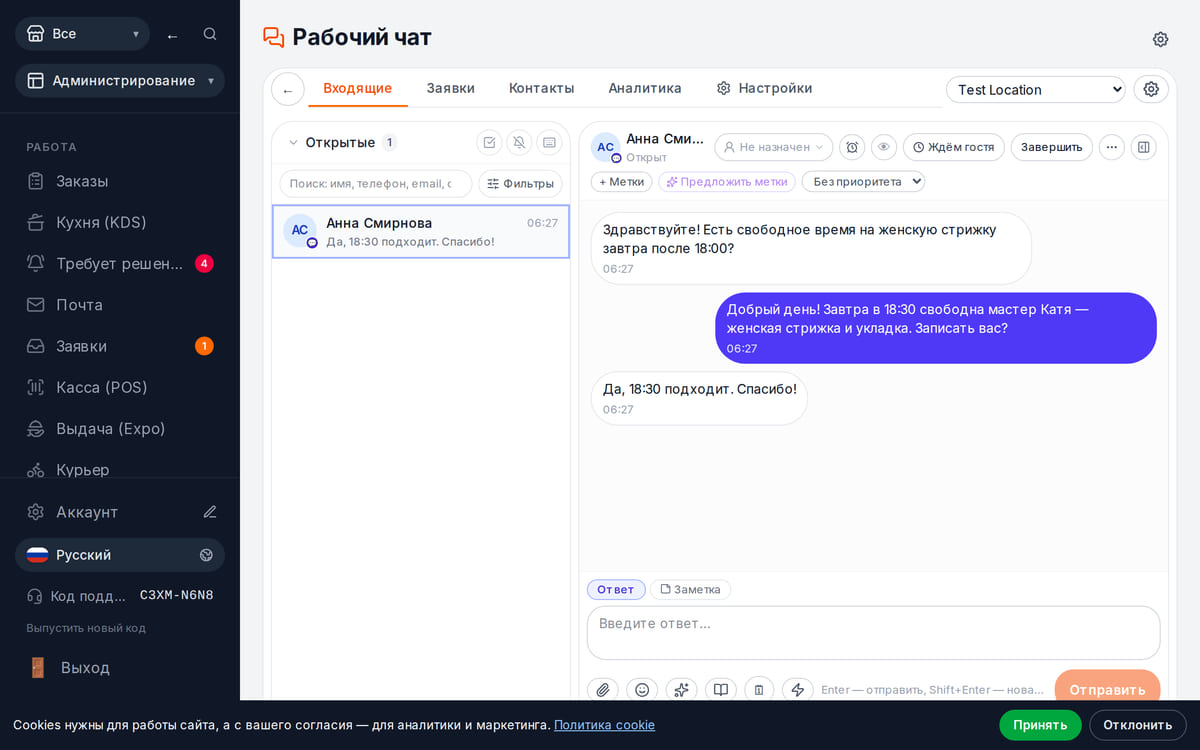Screen dimensions: 1200x750
Task: Open the search icon in the sidebar
Action: click(x=210, y=34)
